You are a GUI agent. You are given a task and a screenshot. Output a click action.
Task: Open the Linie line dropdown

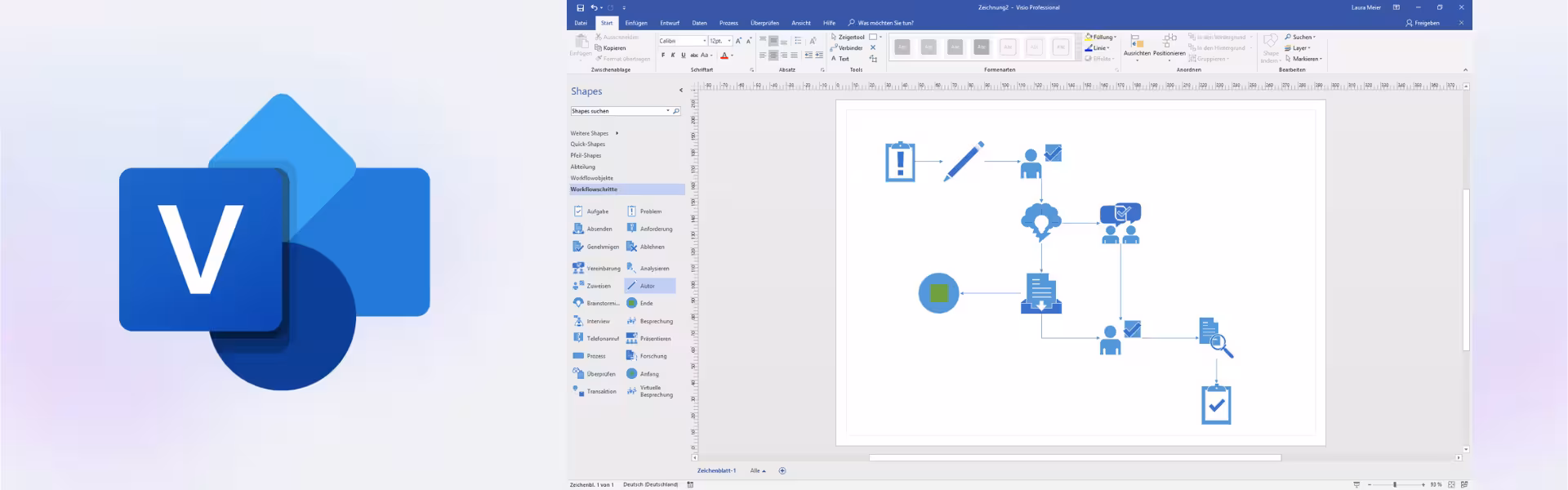tap(1098, 48)
